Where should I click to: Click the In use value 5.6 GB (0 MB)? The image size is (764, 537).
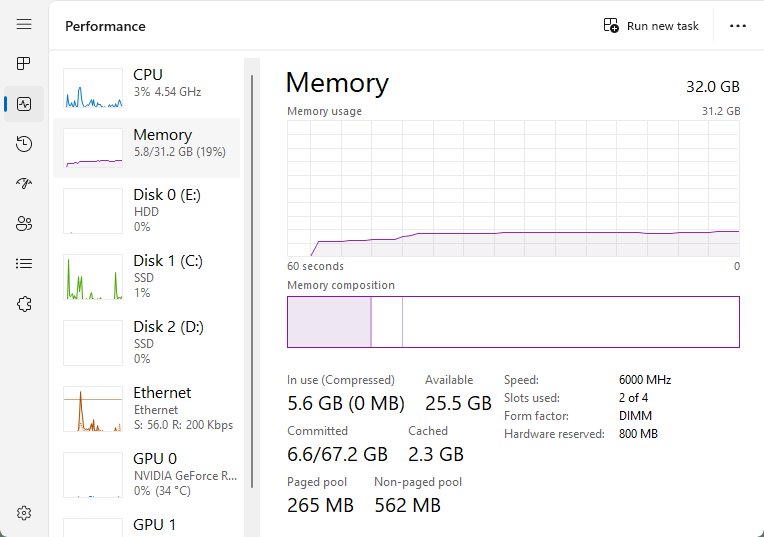pyautogui.click(x=346, y=403)
